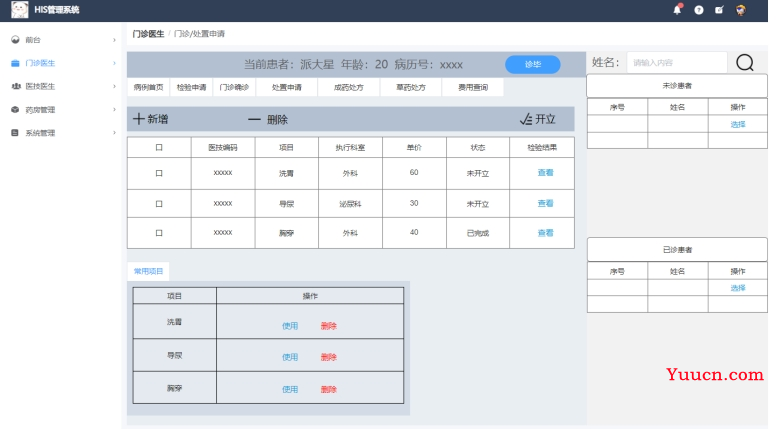Viewport: 776px width, 429px height.
Task: Click the 药房管理 box icon
Action: [x=15, y=109]
